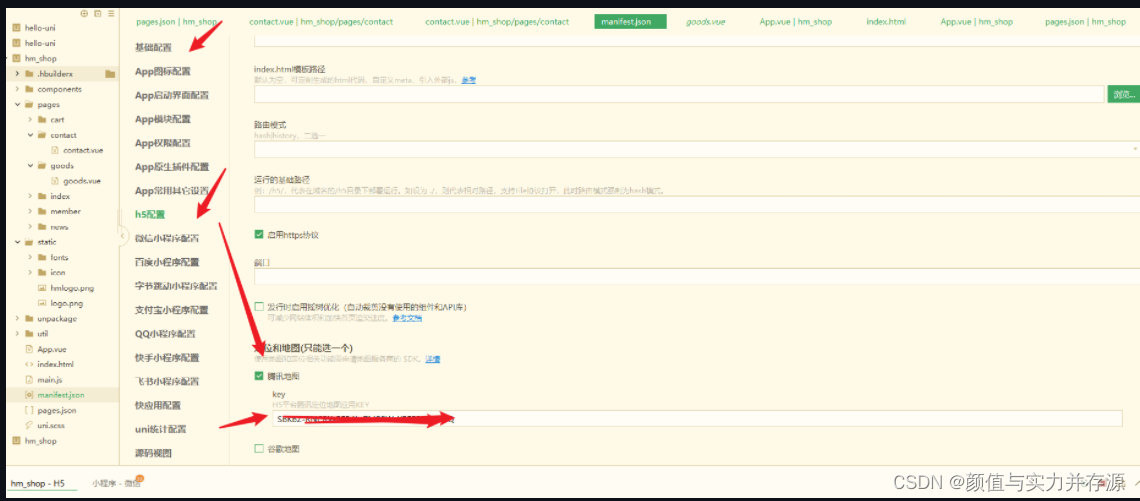Focus the 腾讯地图 key input field
The image size is (1140, 501).
pyautogui.click(x=697, y=419)
